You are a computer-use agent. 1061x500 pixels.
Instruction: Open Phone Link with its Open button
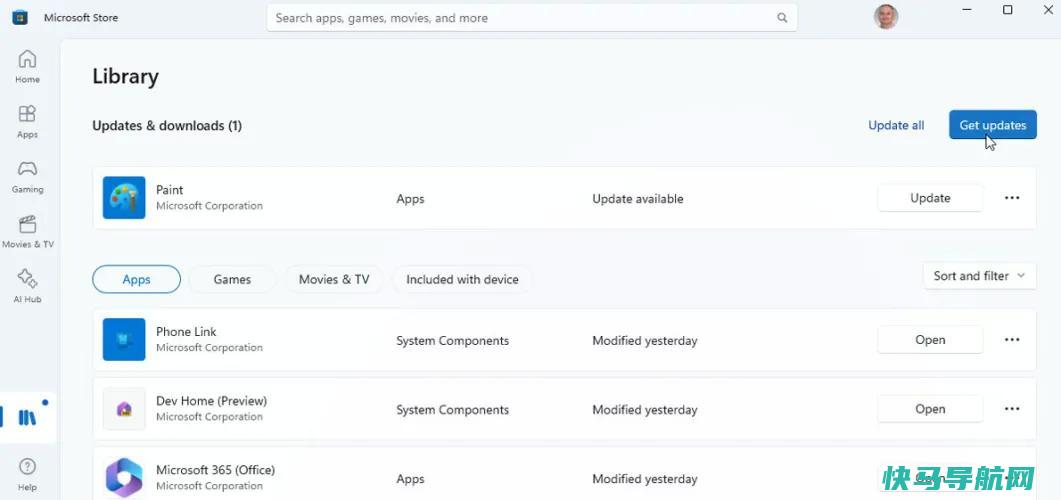tap(930, 340)
